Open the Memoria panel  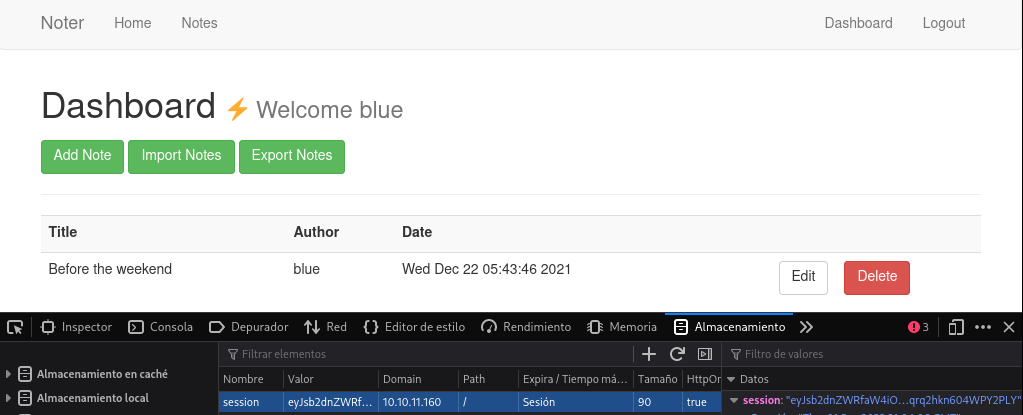(x=622, y=327)
